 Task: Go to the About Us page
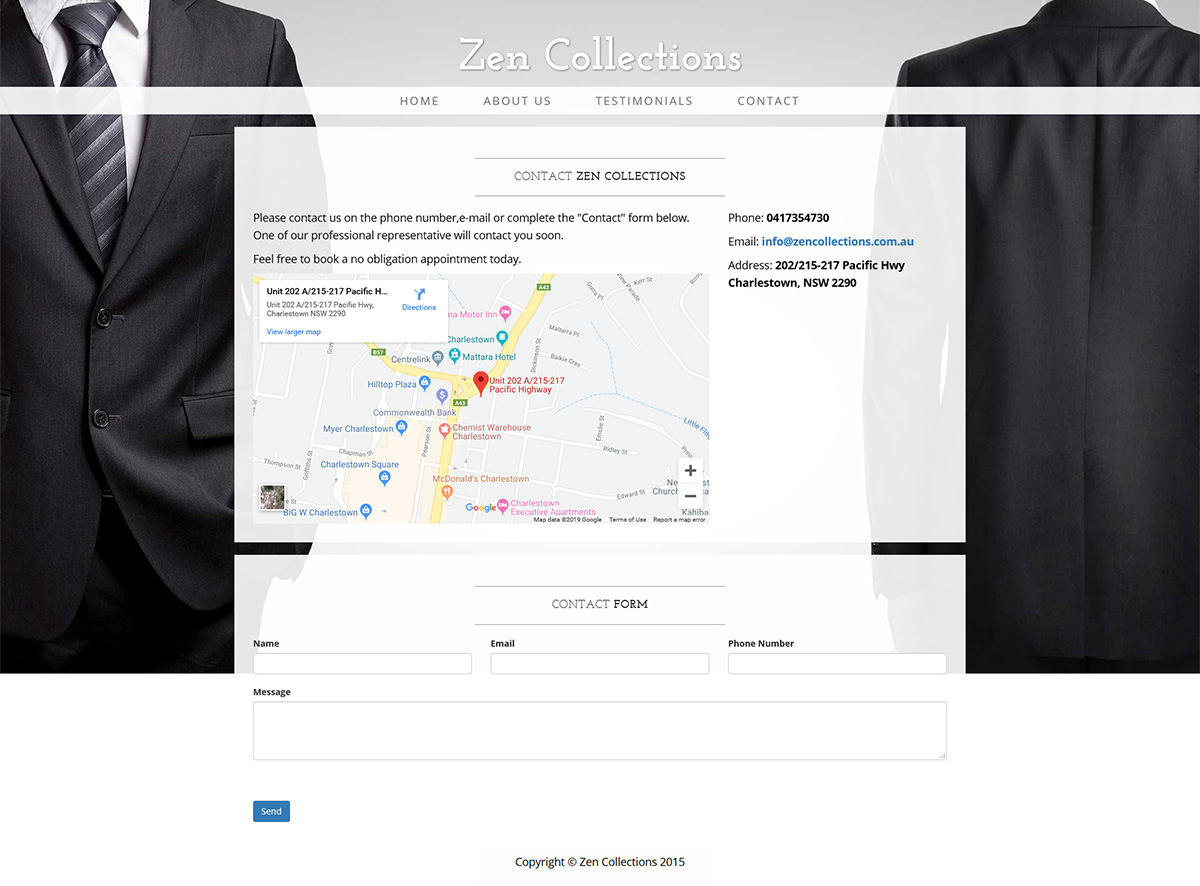(517, 101)
